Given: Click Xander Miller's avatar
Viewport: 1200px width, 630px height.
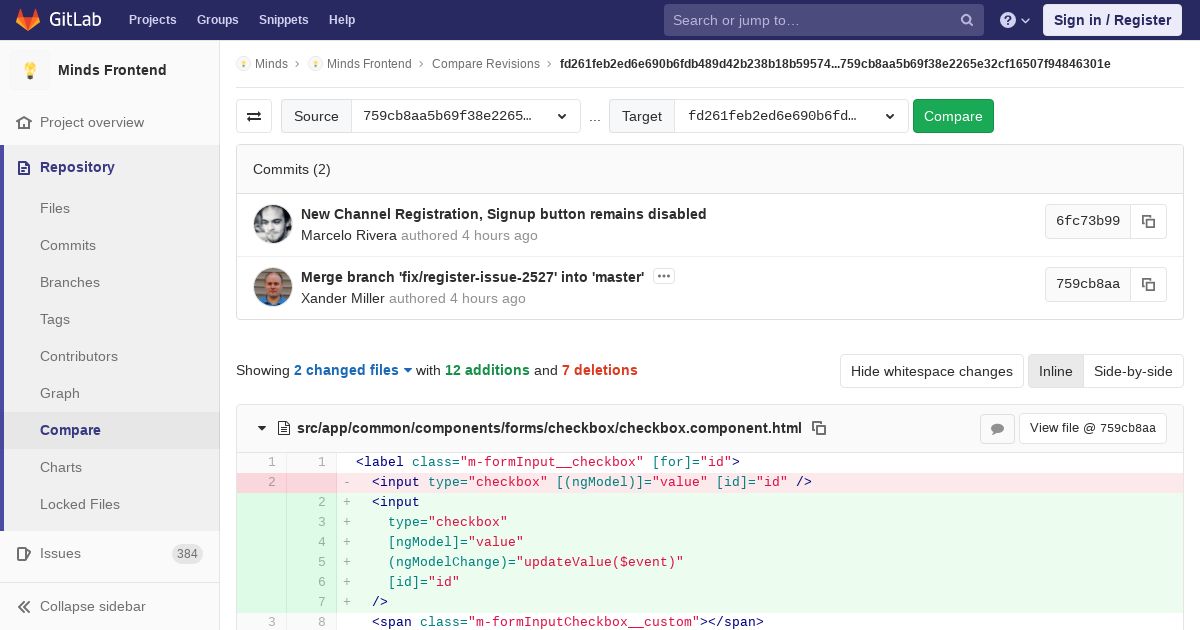Looking at the screenshot, I should pos(273,287).
